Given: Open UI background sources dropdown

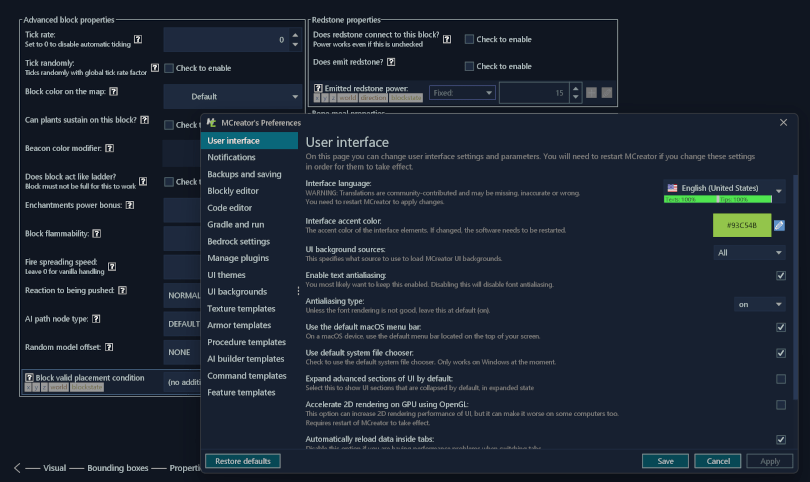Looking at the screenshot, I should pyautogui.click(x=749, y=253).
